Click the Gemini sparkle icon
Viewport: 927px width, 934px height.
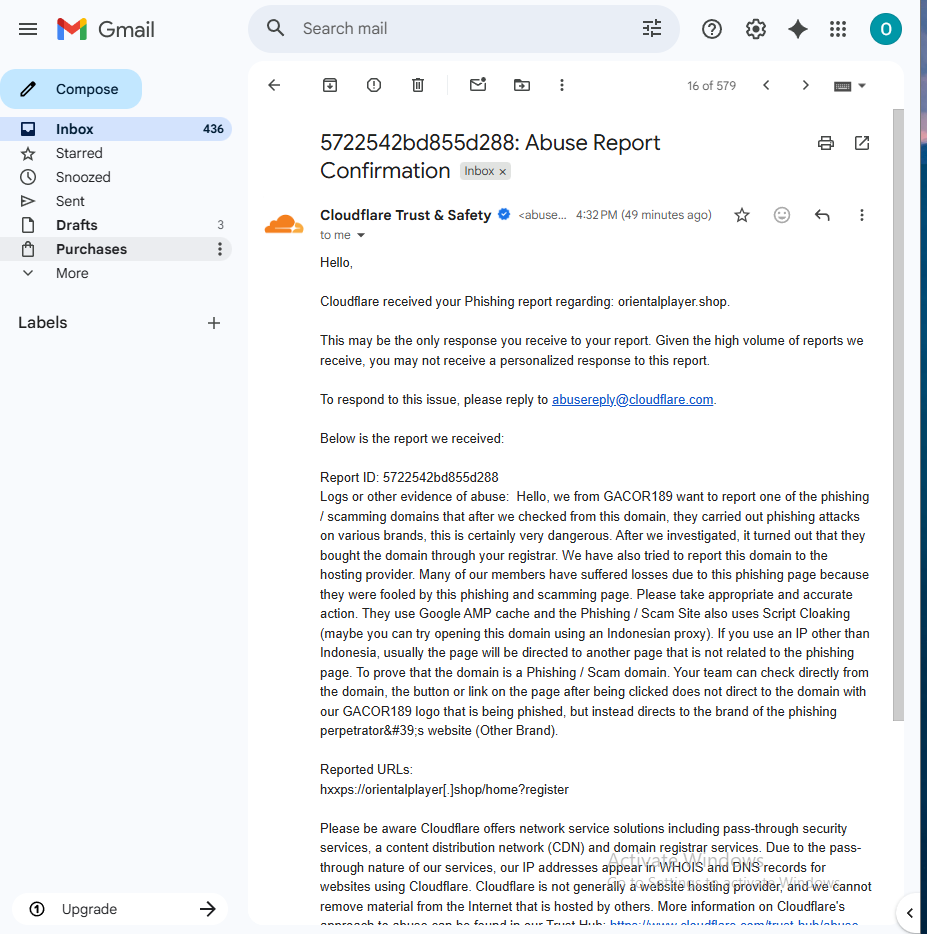point(797,29)
